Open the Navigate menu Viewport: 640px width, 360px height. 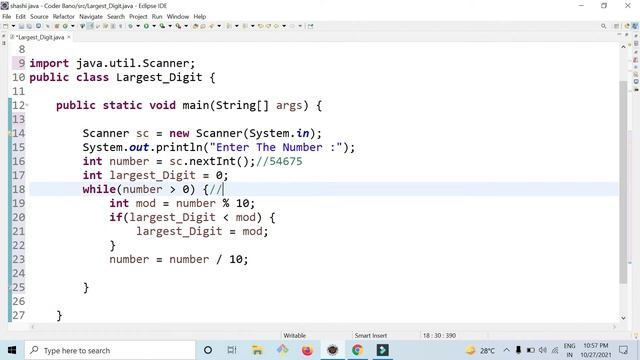pyautogui.click(x=91, y=17)
